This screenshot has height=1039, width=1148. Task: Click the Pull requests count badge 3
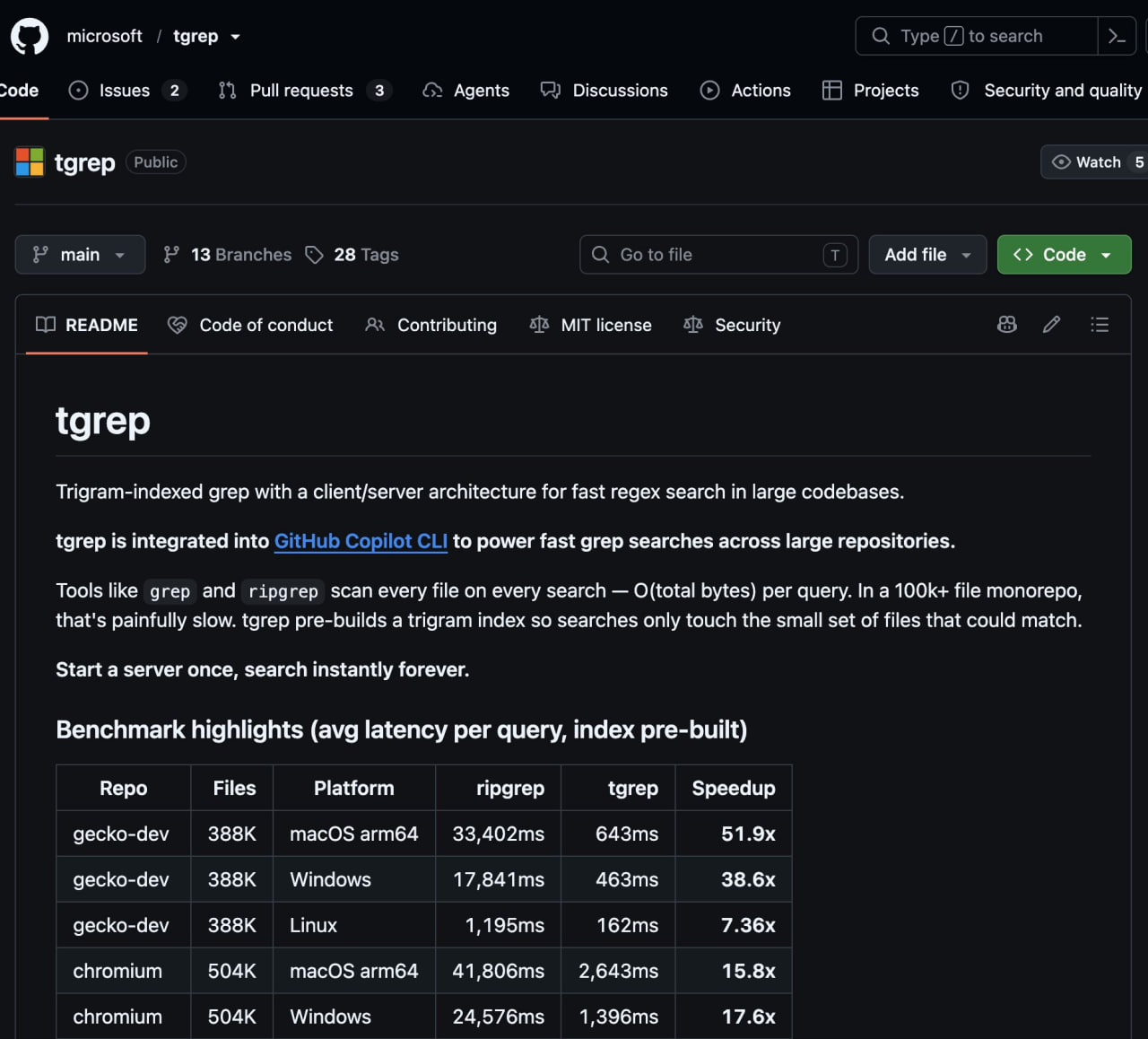click(x=379, y=91)
